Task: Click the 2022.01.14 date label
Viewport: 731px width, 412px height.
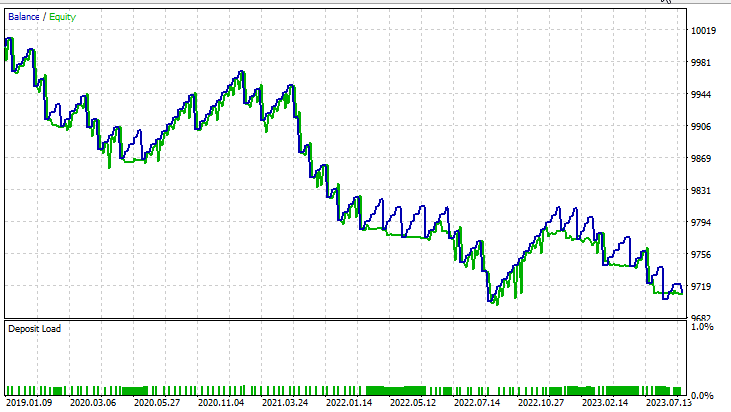Action: click(x=349, y=403)
